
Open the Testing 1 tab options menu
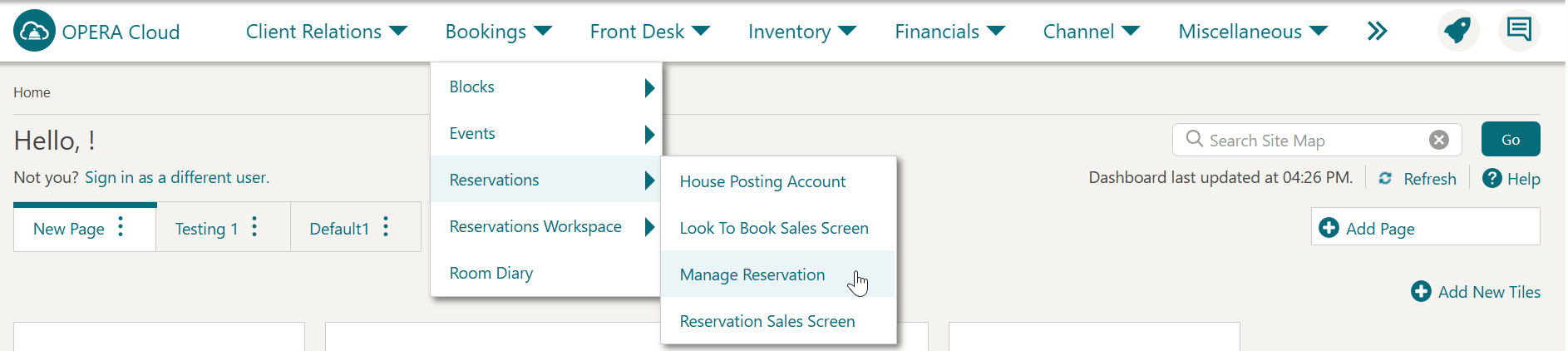(x=254, y=227)
